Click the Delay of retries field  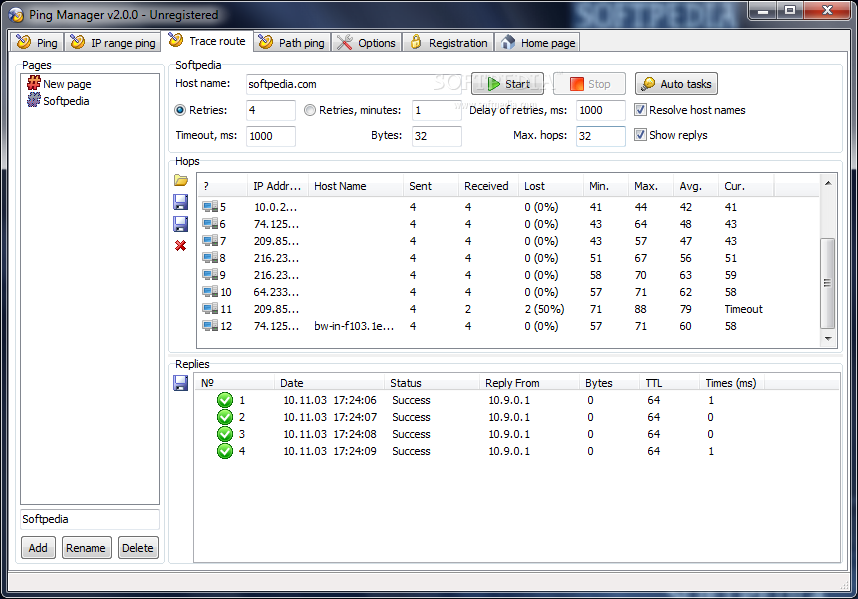[601, 110]
